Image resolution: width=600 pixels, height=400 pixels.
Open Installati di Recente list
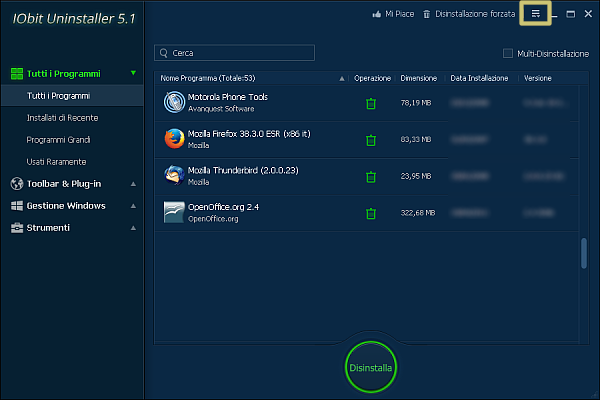[62, 118]
